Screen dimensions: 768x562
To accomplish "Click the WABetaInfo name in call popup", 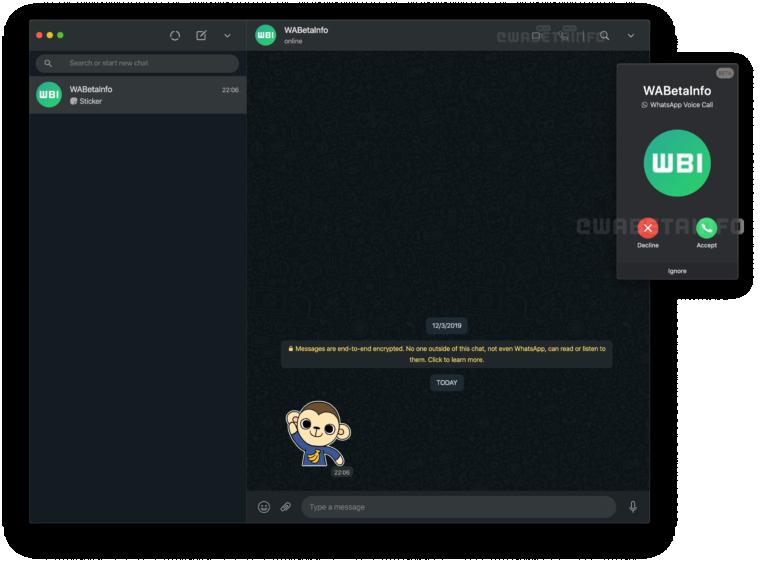I will point(677,91).
